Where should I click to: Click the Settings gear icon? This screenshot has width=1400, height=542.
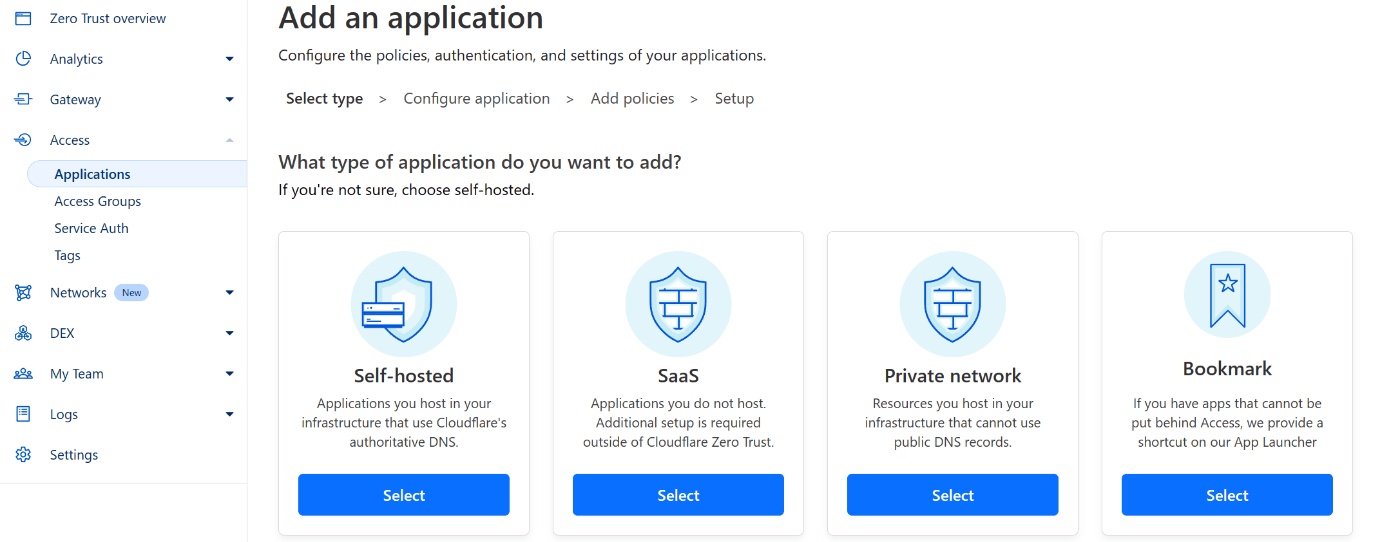pyautogui.click(x=23, y=455)
